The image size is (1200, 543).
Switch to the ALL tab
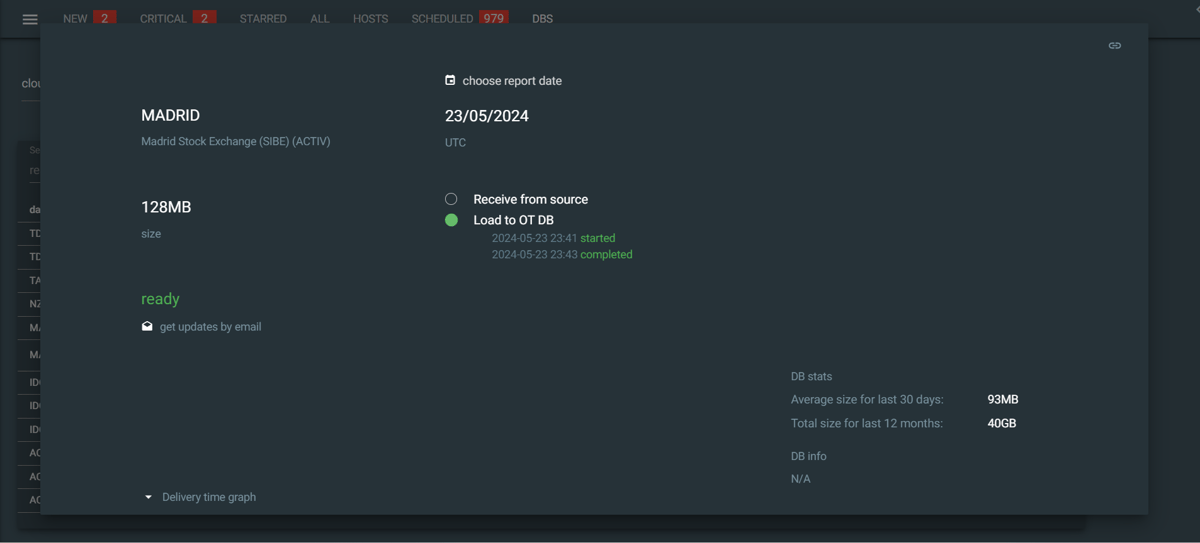pos(319,19)
